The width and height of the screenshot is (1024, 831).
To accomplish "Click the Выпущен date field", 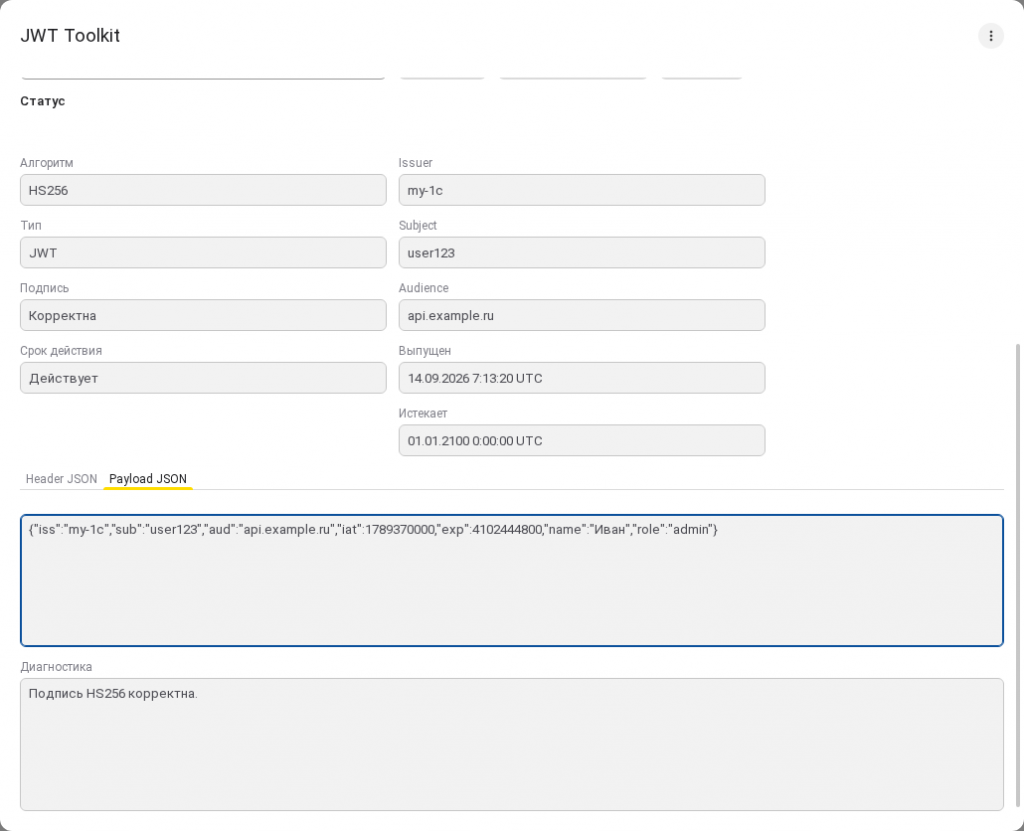I will (582, 378).
